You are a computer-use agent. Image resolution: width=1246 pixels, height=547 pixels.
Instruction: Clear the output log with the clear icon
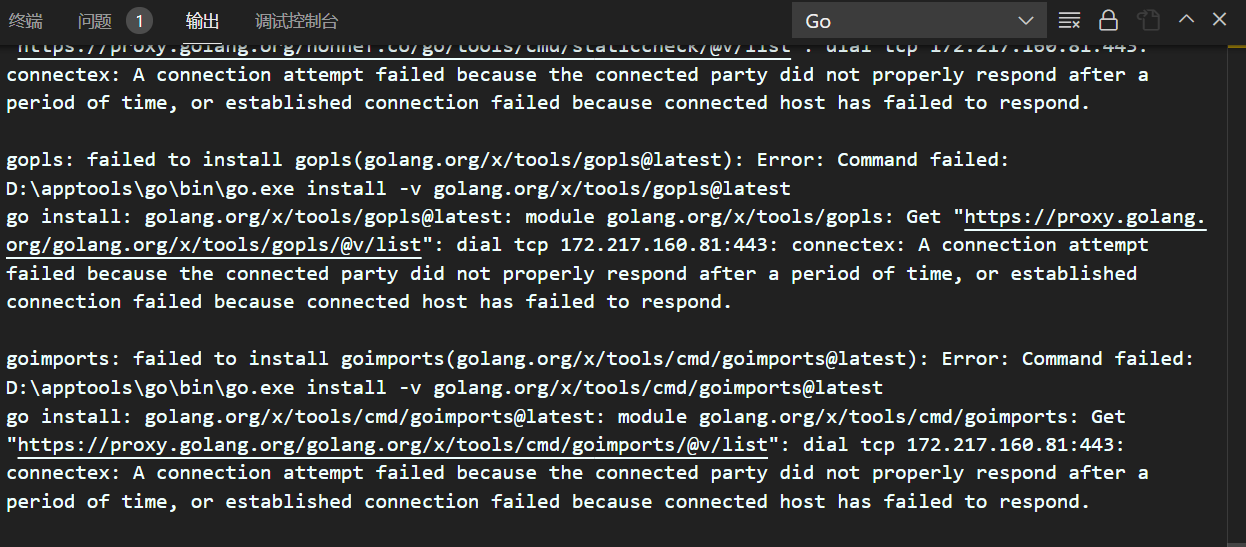pyautogui.click(x=1069, y=20)
